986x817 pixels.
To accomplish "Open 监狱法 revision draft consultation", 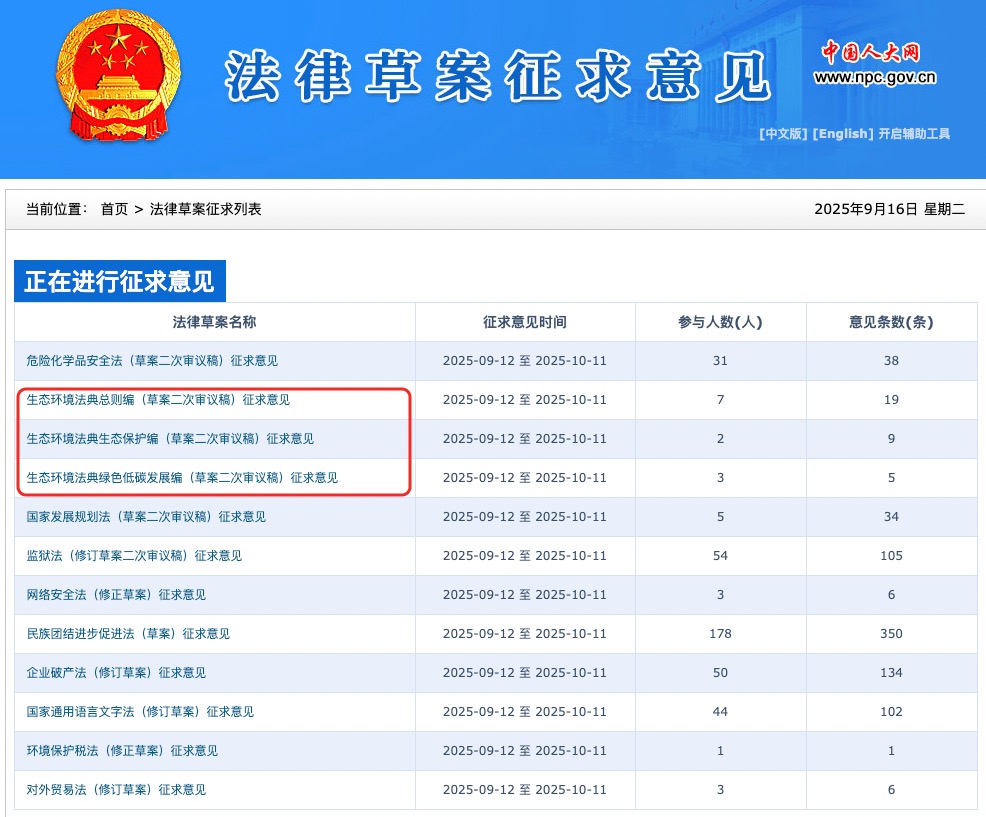I will coord(134,556).
